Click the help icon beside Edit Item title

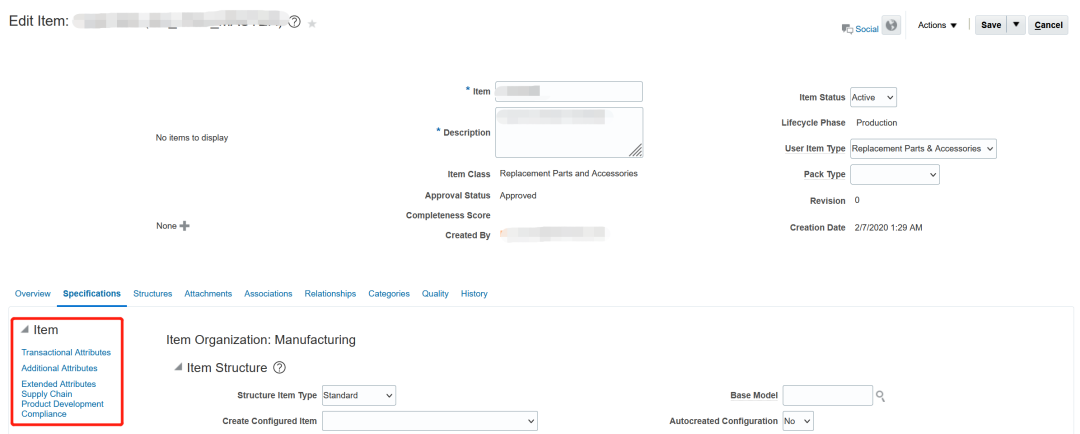pos(295,22)
